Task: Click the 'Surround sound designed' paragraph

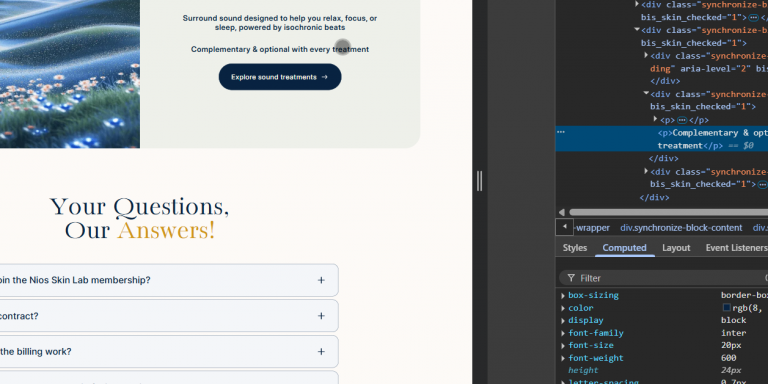Action: (x=280, y=23)
